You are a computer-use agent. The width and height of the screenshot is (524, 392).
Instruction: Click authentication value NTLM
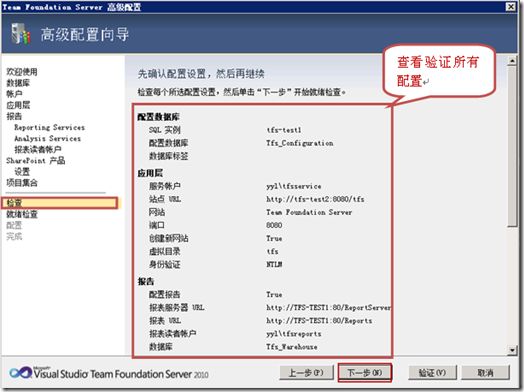[x=274, y=264]
